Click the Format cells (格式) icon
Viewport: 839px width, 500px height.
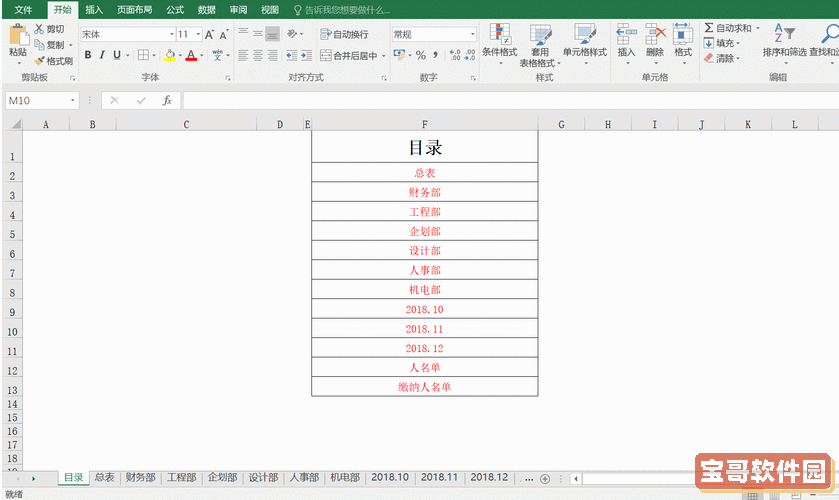point(683,34)
